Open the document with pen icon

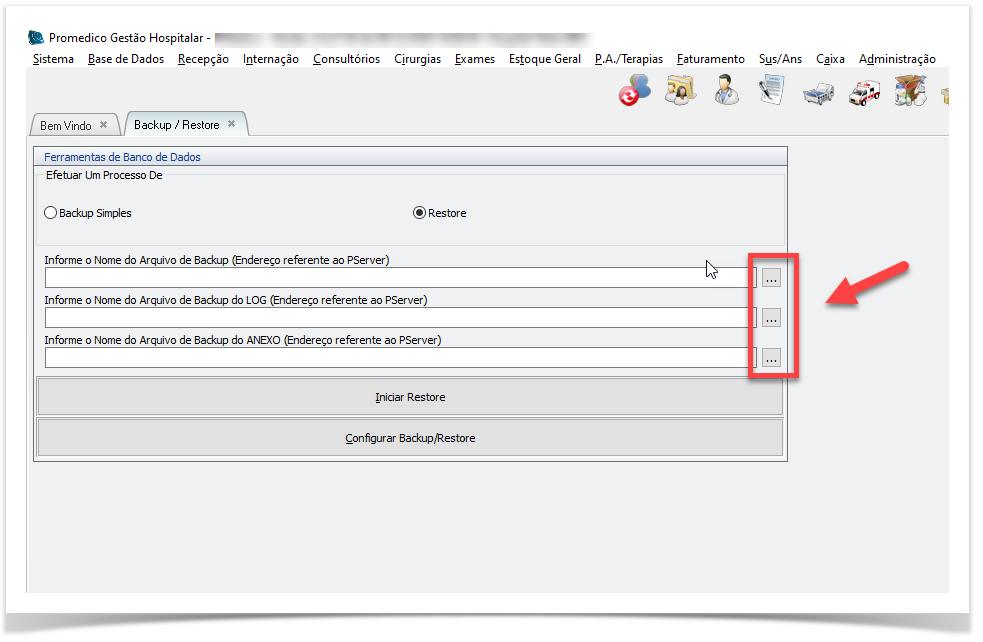coord(771,91)
